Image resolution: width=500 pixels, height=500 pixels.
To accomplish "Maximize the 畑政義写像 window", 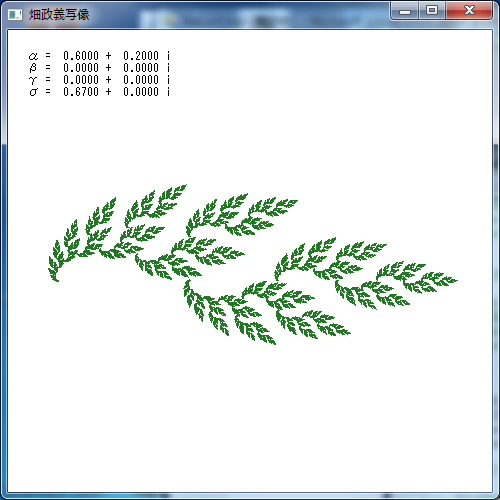I will [x=432, y=11].
